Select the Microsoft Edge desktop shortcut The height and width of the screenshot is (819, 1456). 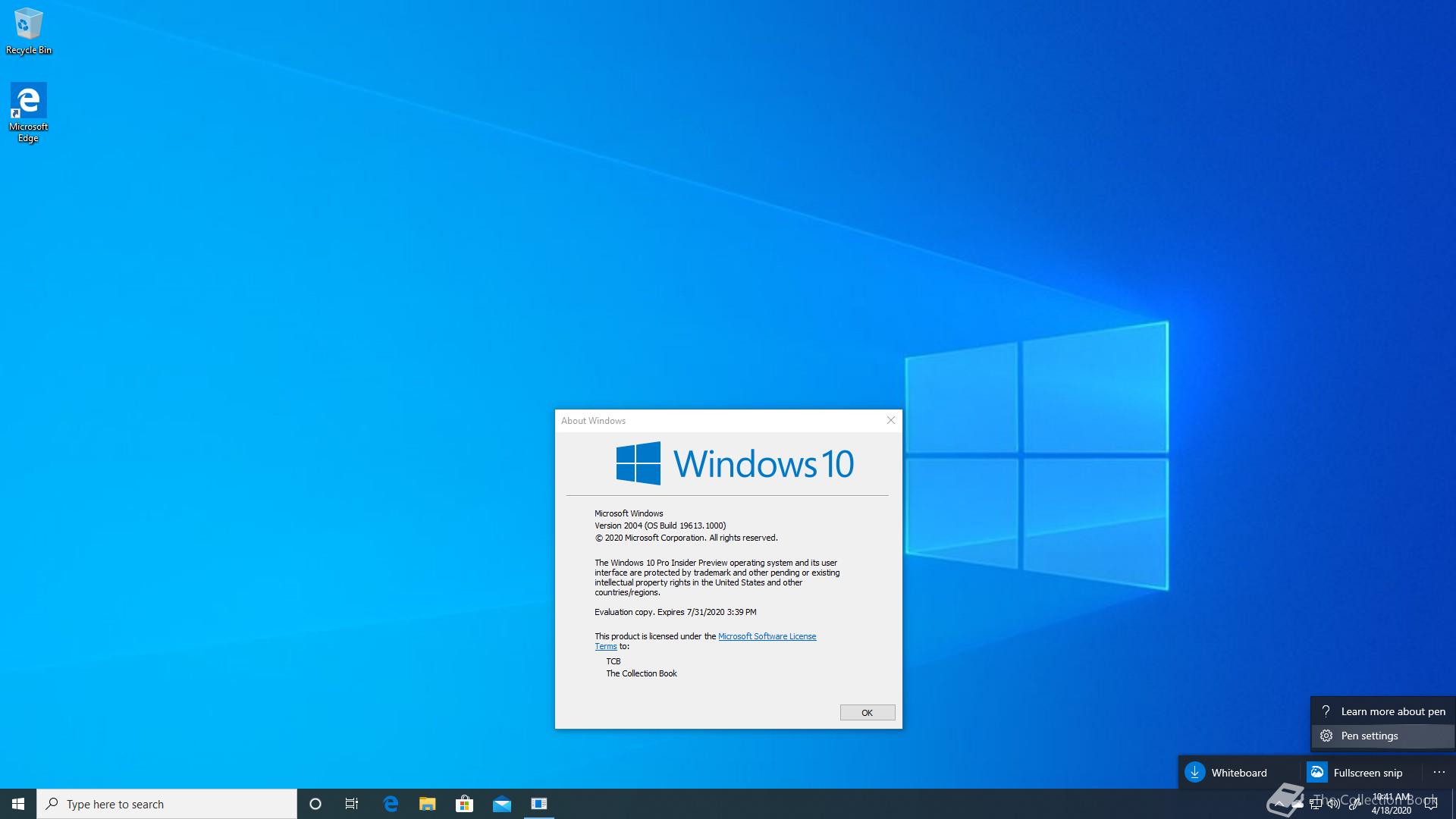28,112
